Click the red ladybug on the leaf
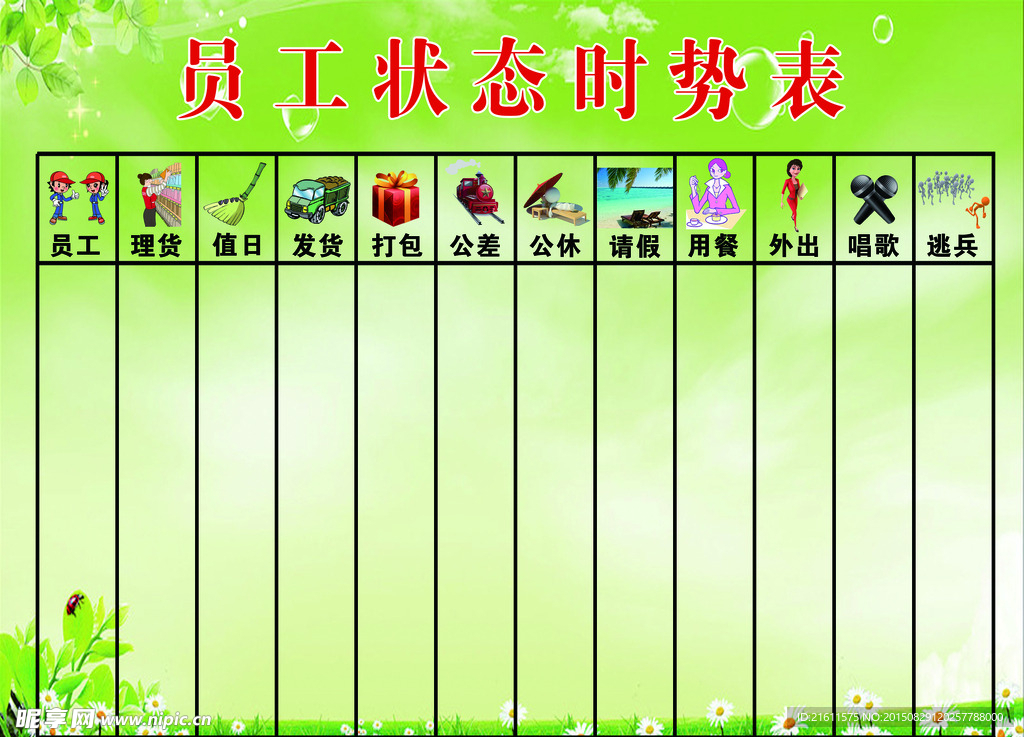The width and height of the screenshot is (1024, 737). 73,602
